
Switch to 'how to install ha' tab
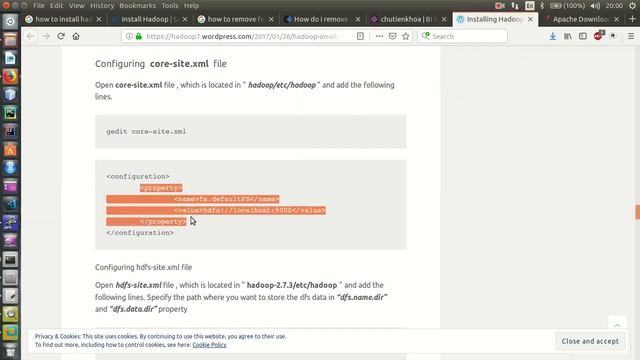point(63,19)
